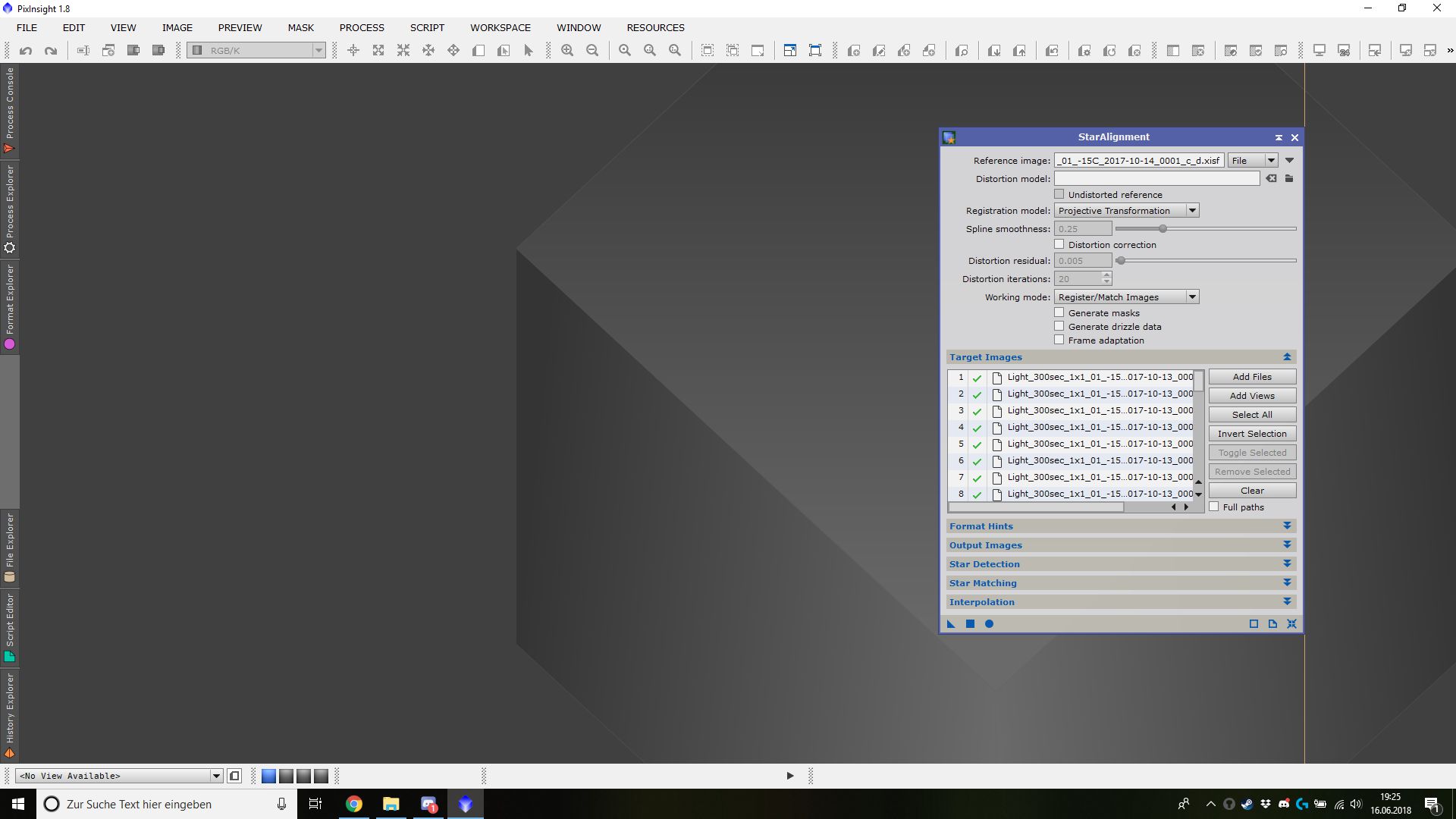The image size is (1456, 819).
Task: Shade the StarAlignment window via title icon
Action: (x=1279, y=138)
